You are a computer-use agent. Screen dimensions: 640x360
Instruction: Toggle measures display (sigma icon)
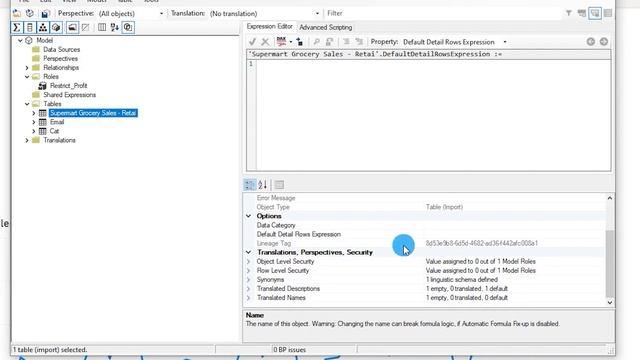coord(16,27)
